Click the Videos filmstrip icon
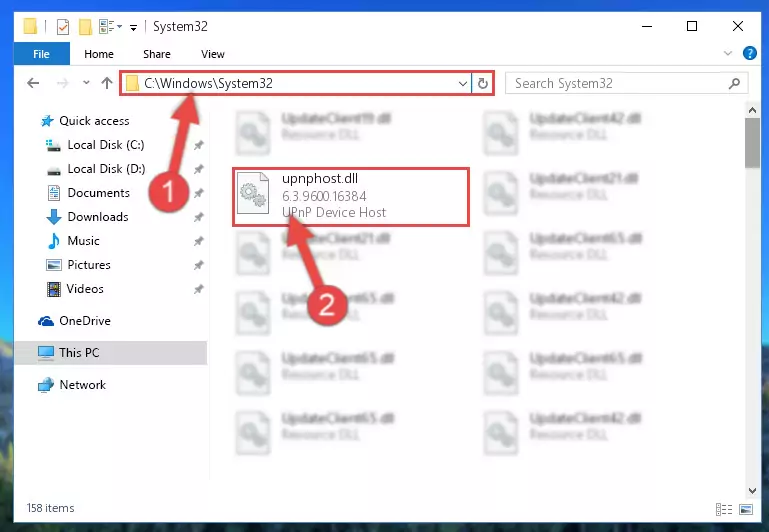This screenshot has width=769, height=532. (x=53, y=289)
